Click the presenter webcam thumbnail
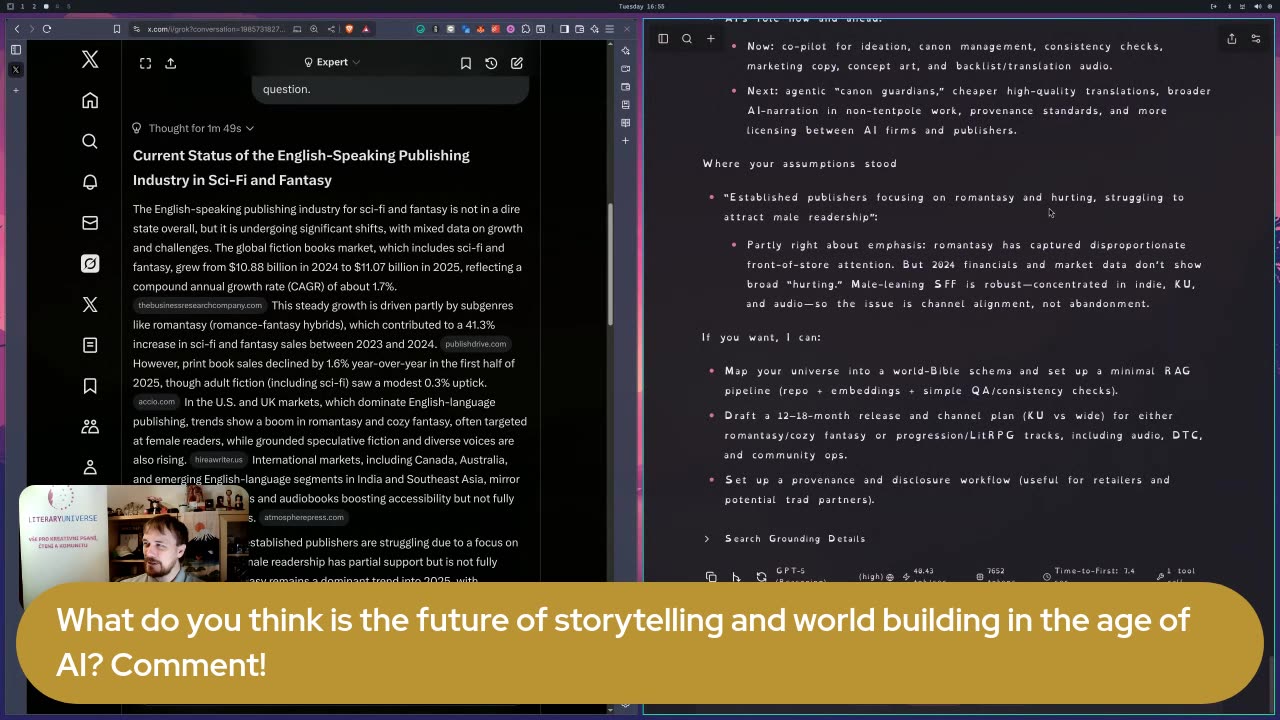 click(134, 534)
